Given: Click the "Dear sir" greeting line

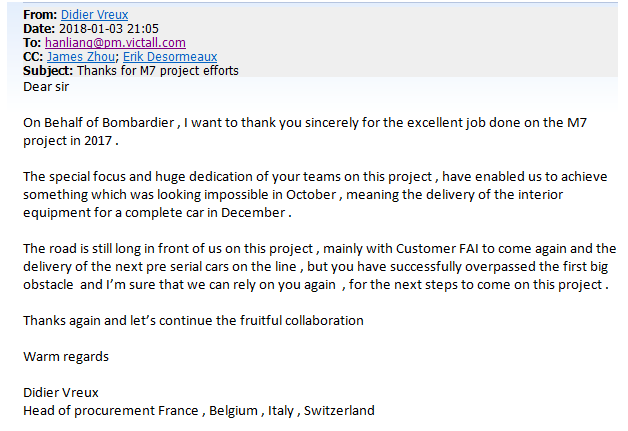Looking at the screenshot, I should (50, 86).
